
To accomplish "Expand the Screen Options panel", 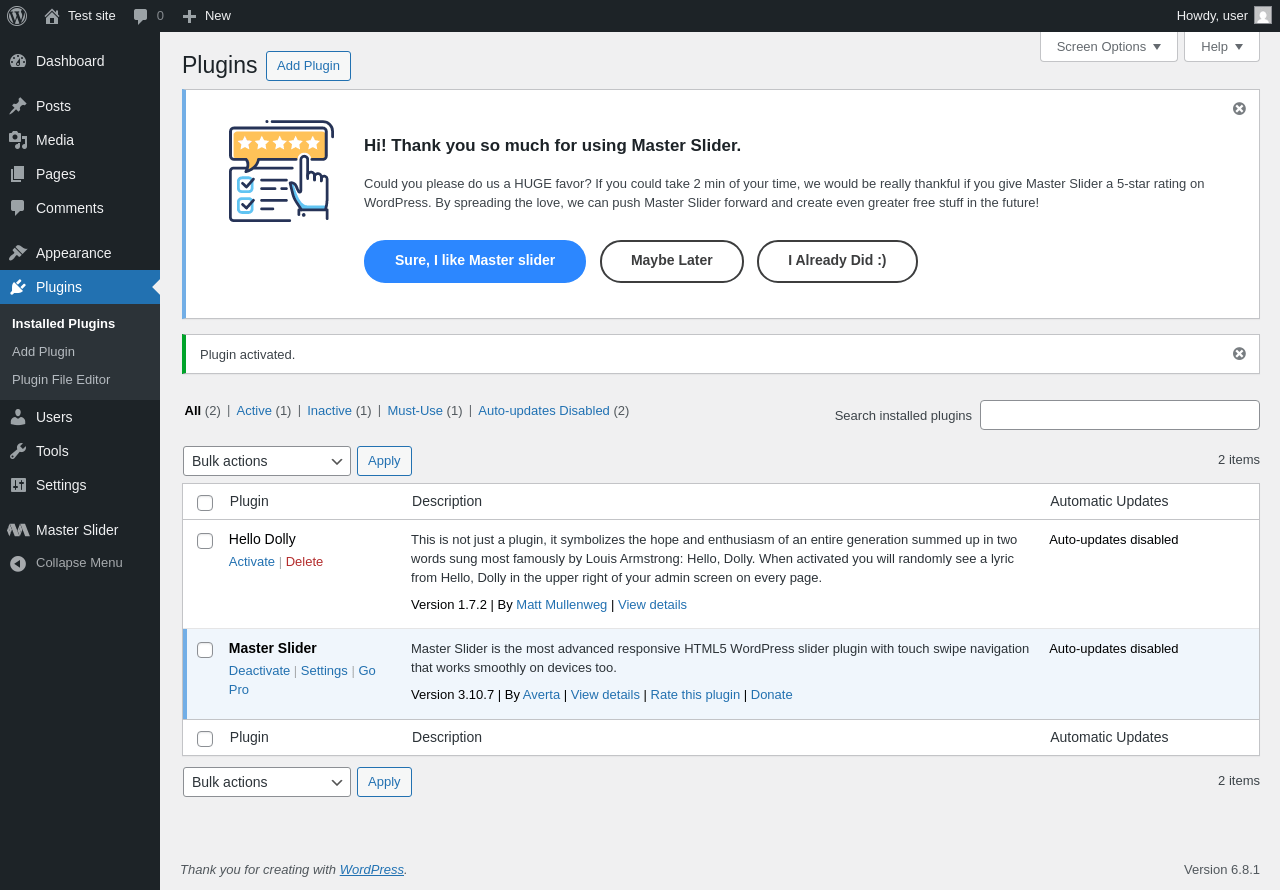I will [1108, 46].
